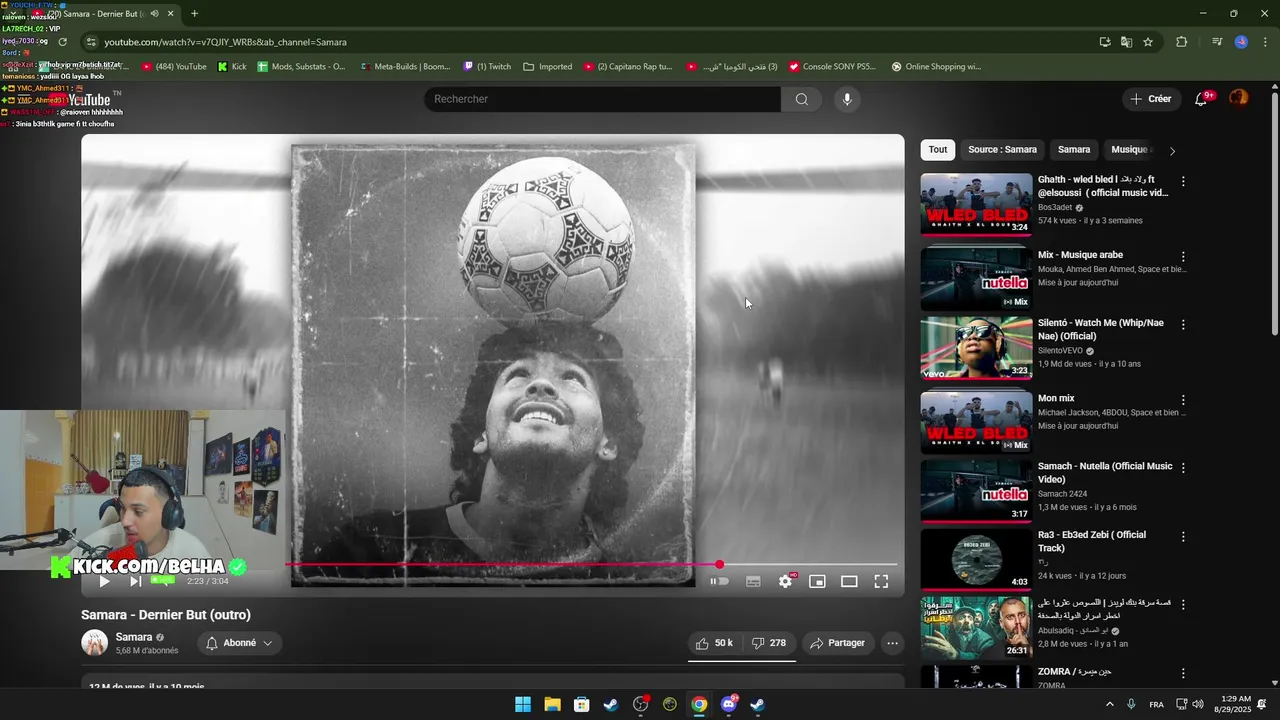Open Chrome extensions puzzle icon
The image size is (1280, 720).
click(1181, 42)
